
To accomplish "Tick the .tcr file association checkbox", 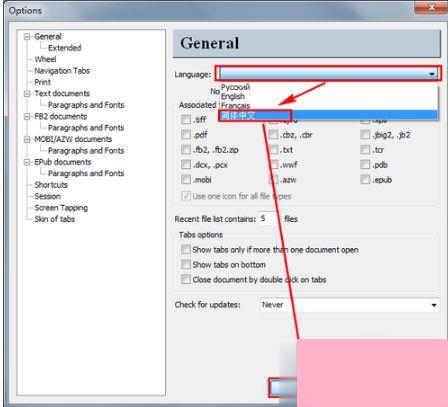I will (365, 150).
